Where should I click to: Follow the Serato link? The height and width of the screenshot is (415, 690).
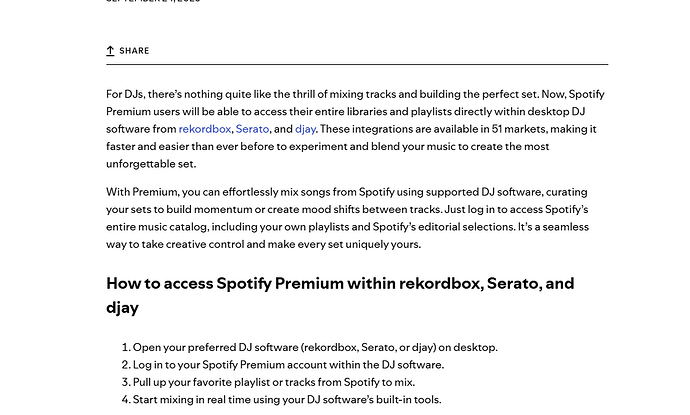pos(252,130)
